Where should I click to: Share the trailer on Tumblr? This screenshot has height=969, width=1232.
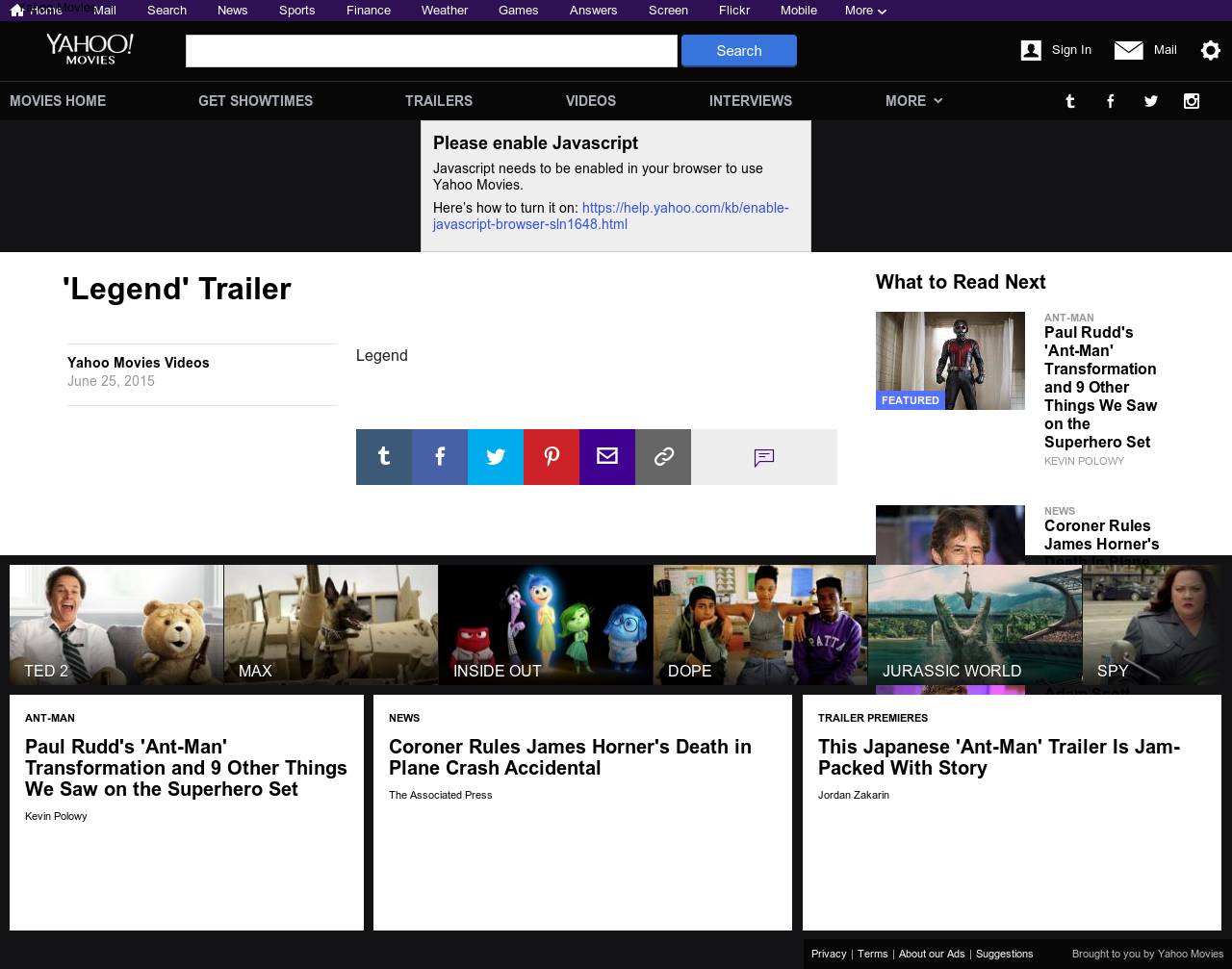pos(384,457)
